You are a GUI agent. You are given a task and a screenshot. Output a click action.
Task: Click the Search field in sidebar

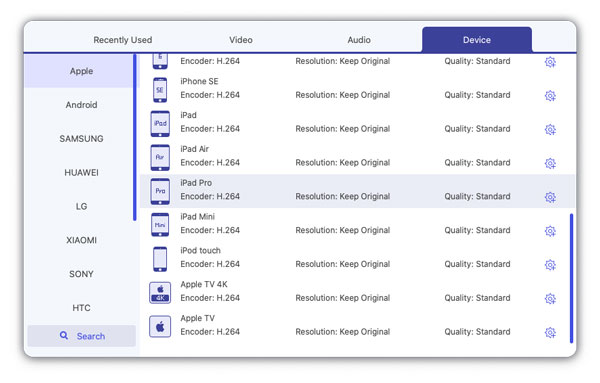click(82, 336)
